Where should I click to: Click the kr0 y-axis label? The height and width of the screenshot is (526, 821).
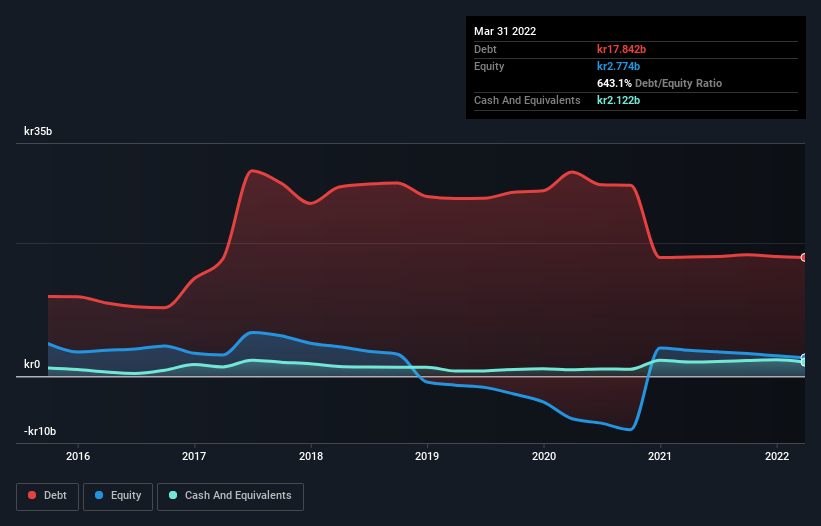pos(32,364)
